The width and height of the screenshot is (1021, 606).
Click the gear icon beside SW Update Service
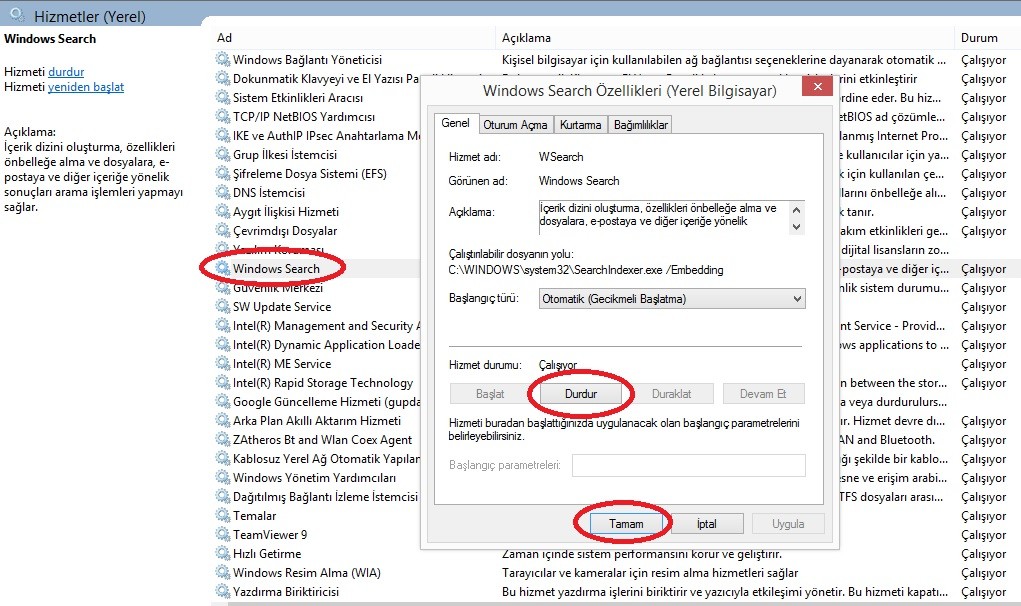223,307
